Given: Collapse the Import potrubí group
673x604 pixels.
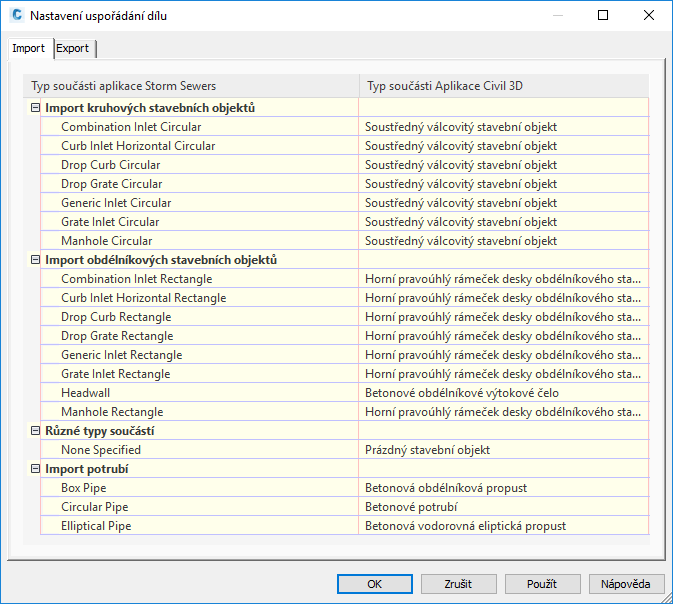Looking at the screenshot, I should tap(35, 469).
